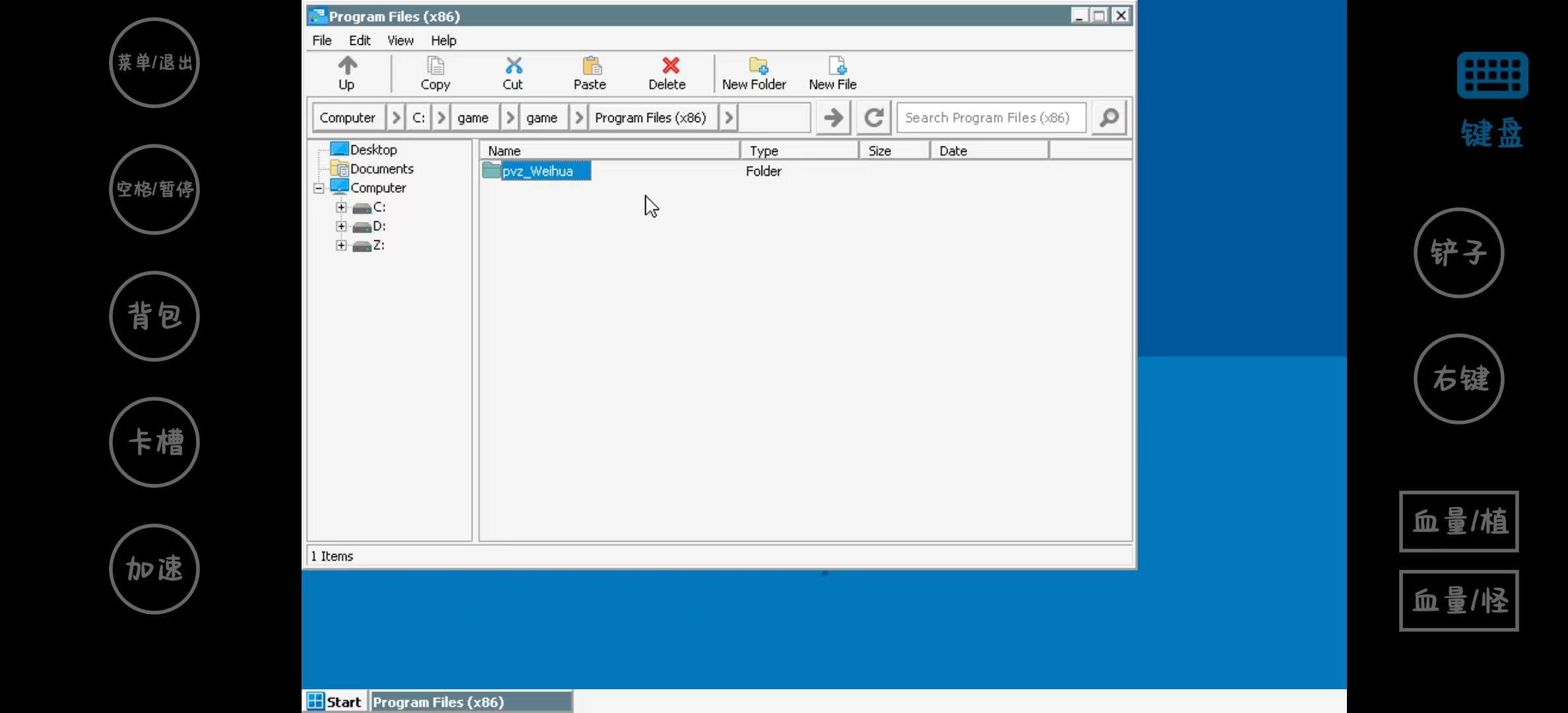Click the Start button on taskbar
Image resolution: width=1568 pixels, height=713 pixels.
pyautogui.click(x=335, y=701)
